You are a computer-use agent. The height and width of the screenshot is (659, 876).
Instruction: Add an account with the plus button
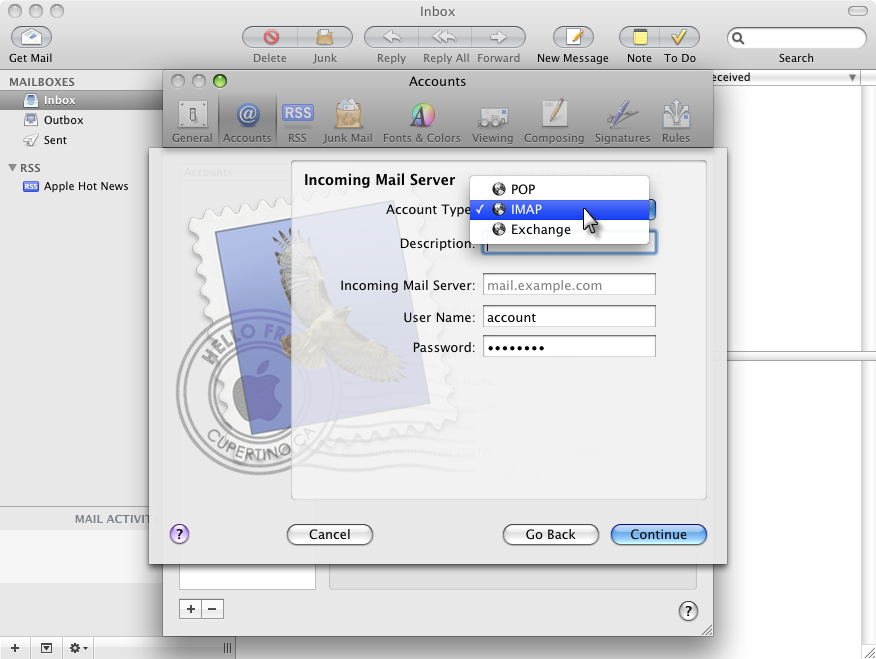tap(191, 609)
